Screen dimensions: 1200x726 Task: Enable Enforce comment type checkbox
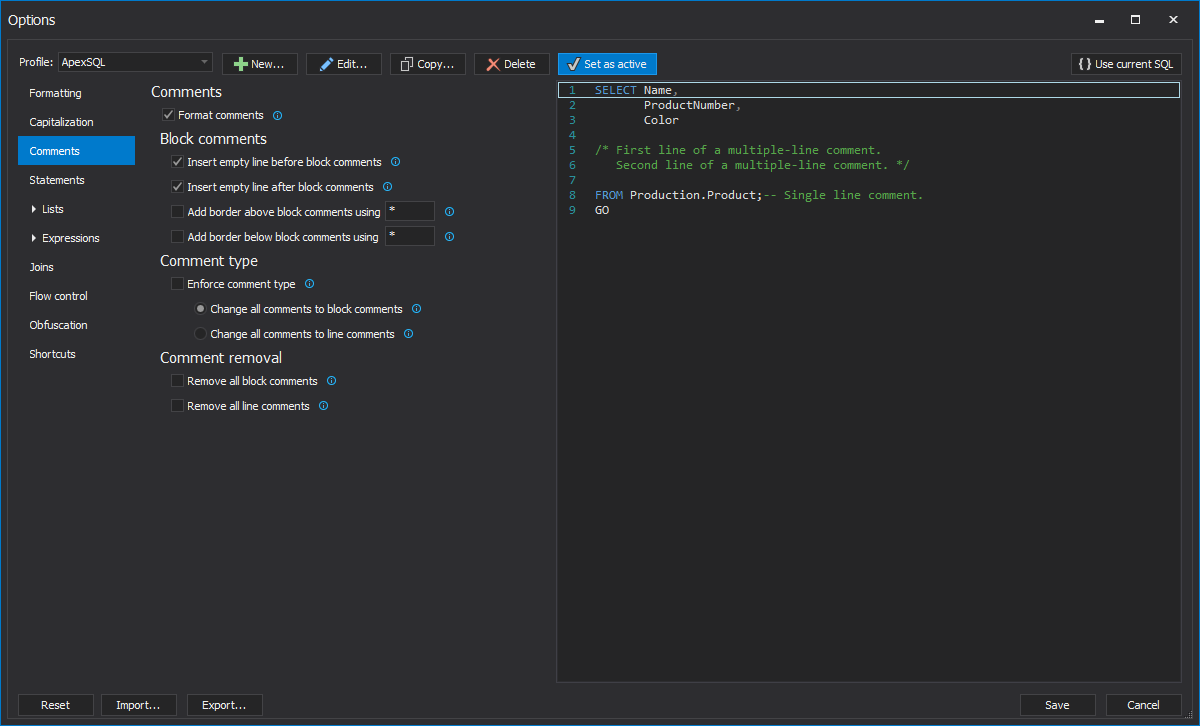[x=178, y=284]
